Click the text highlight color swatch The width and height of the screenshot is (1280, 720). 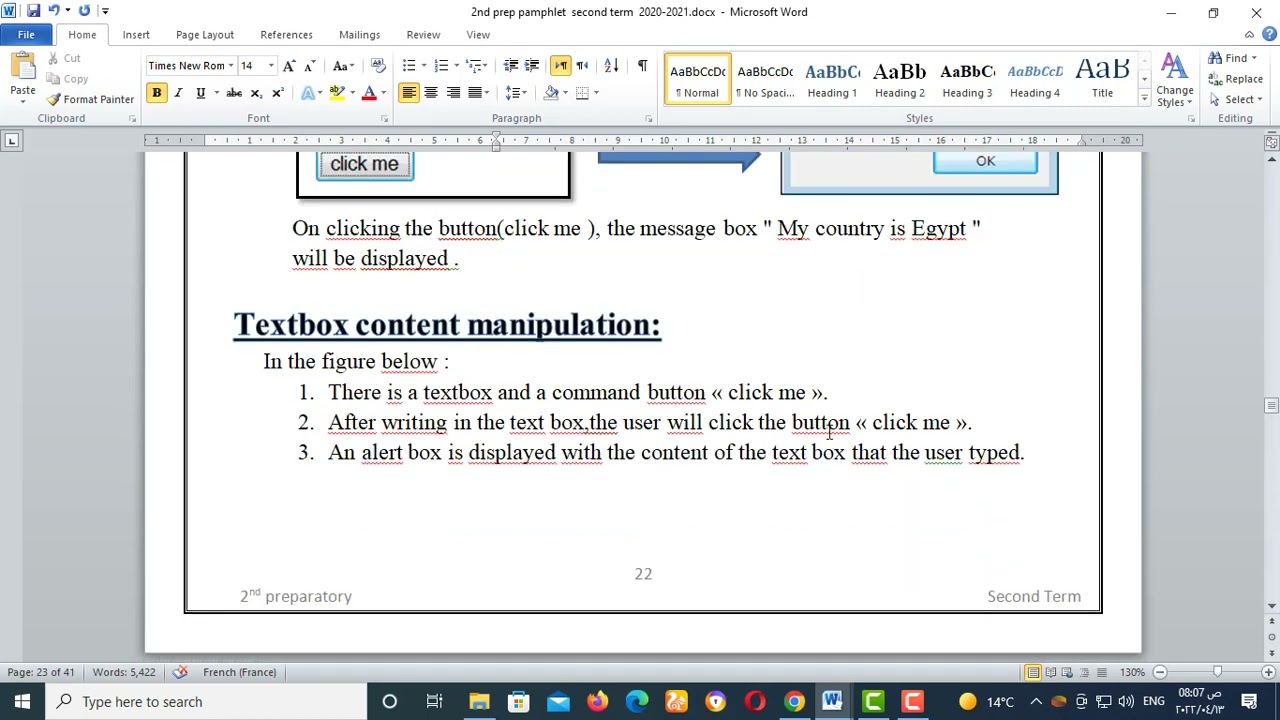[337, 93]
